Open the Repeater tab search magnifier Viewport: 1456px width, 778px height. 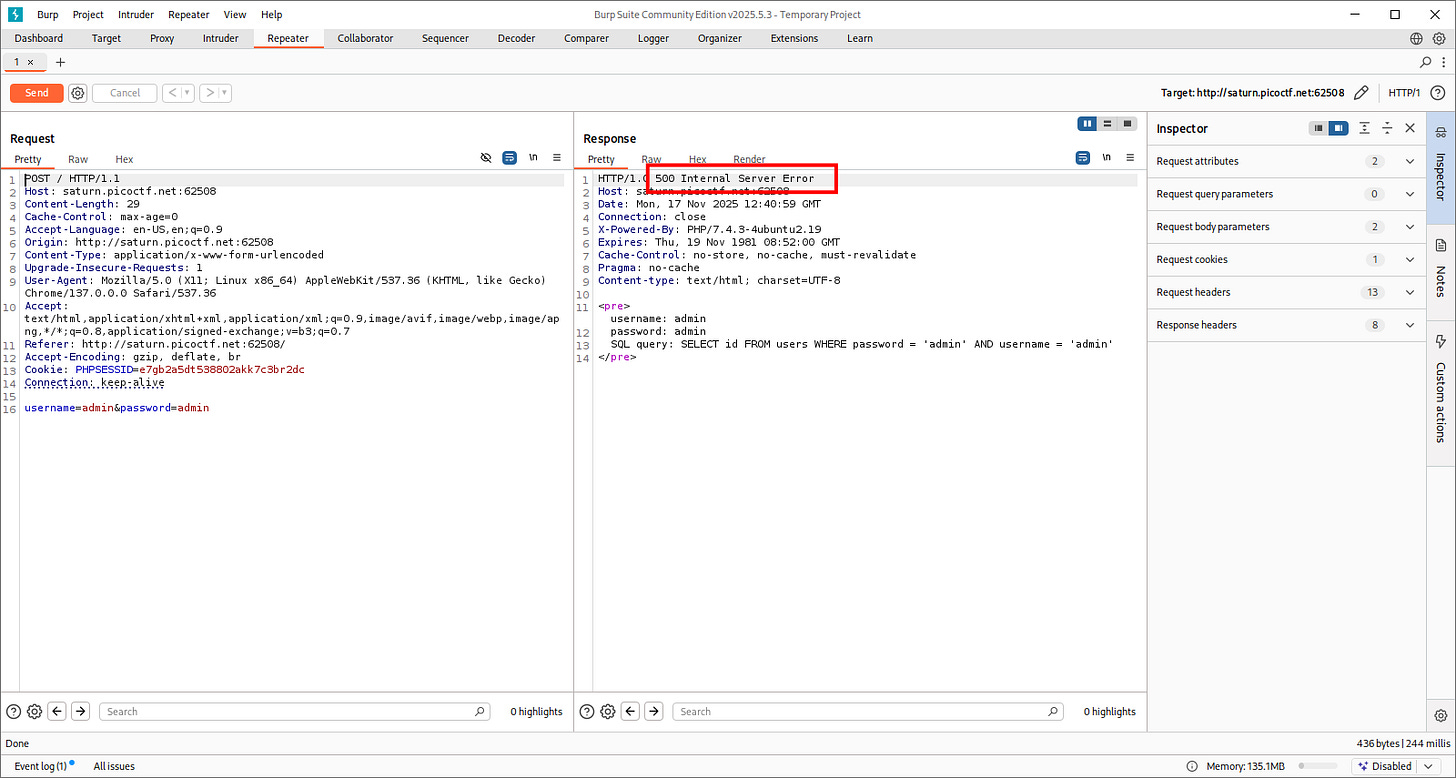[1426, 62]
